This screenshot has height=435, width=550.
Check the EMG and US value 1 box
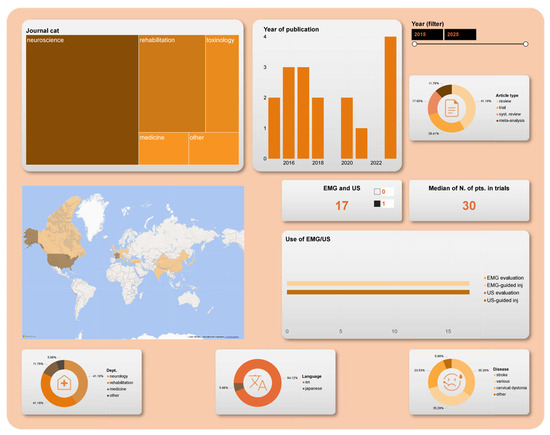pyautogui.click(x=377, y=203)
